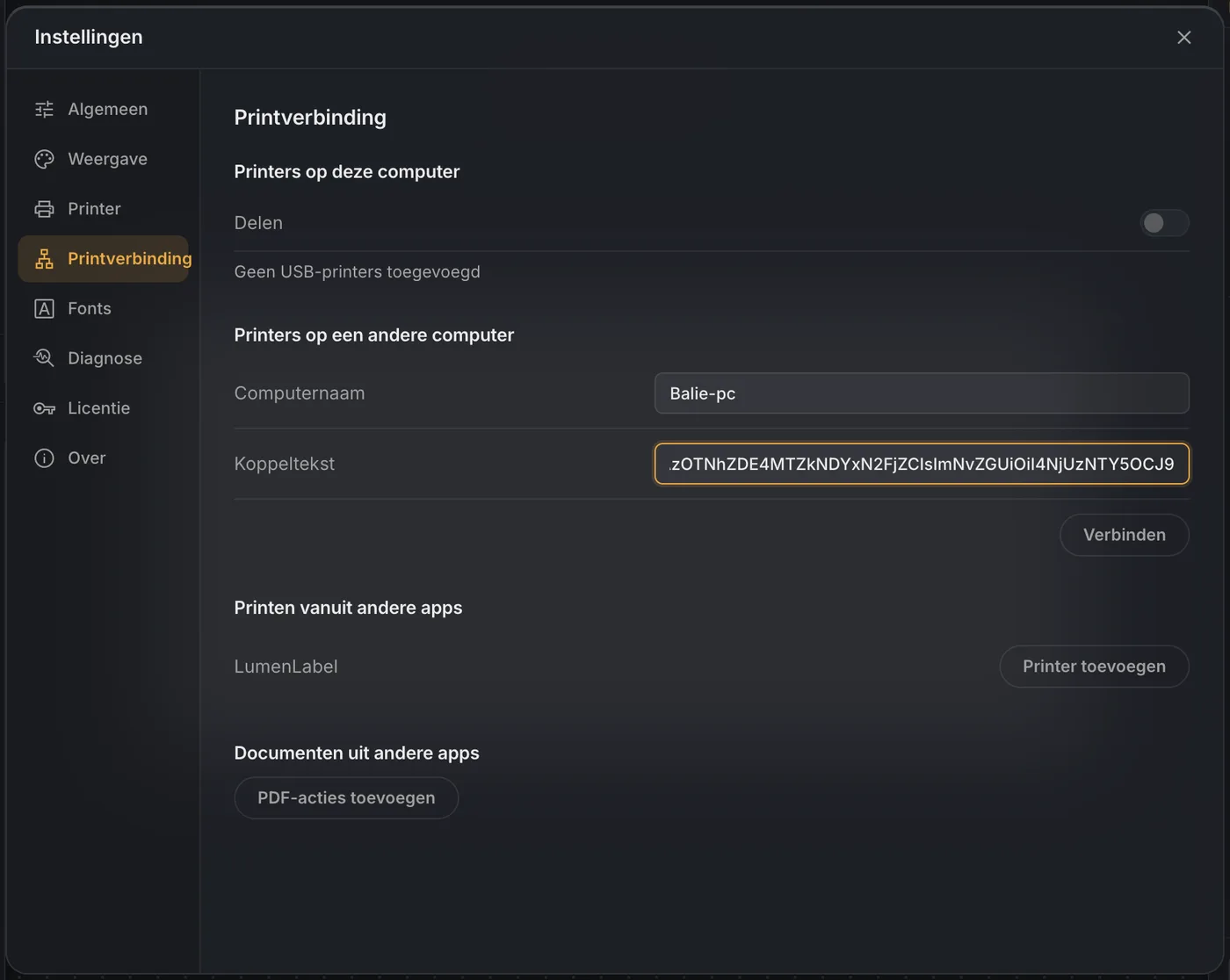Click PDF-acties toevoegen button
The height and width of the screenshot is (980, 1230).
click(x=346, y=798)
